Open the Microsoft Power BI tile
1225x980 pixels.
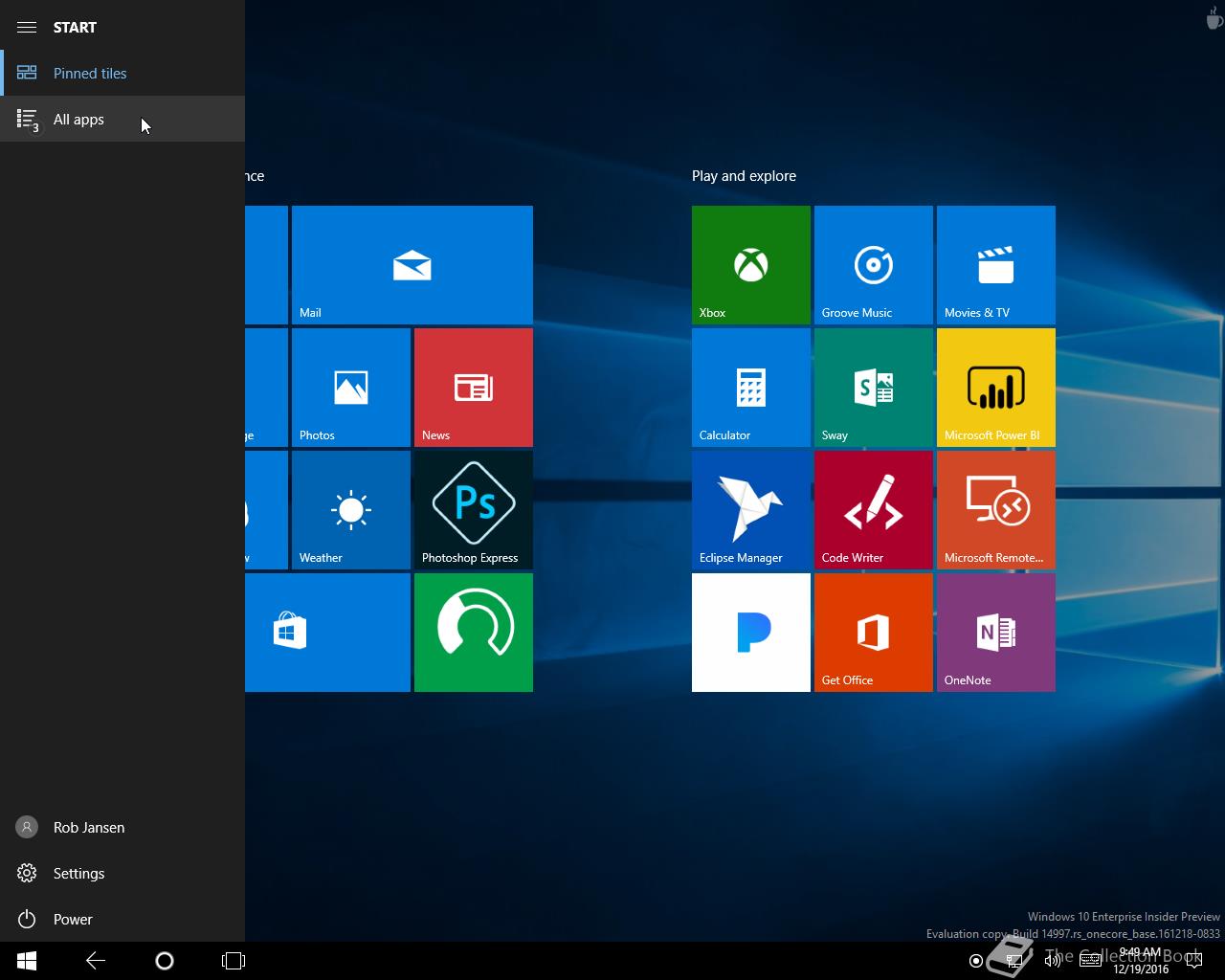[996, 388]
